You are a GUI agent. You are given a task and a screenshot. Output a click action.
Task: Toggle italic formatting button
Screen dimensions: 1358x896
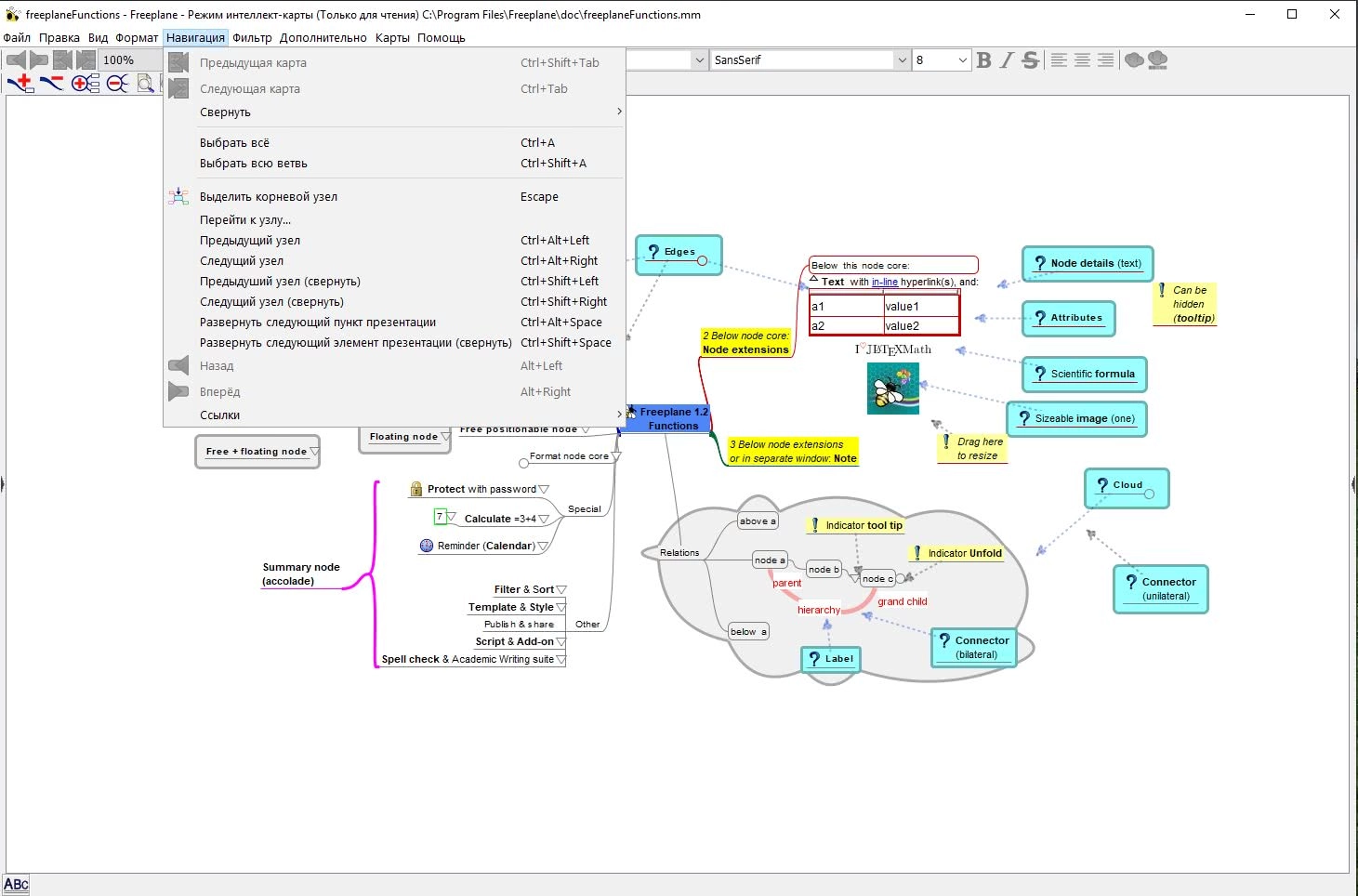point(1007,60)
